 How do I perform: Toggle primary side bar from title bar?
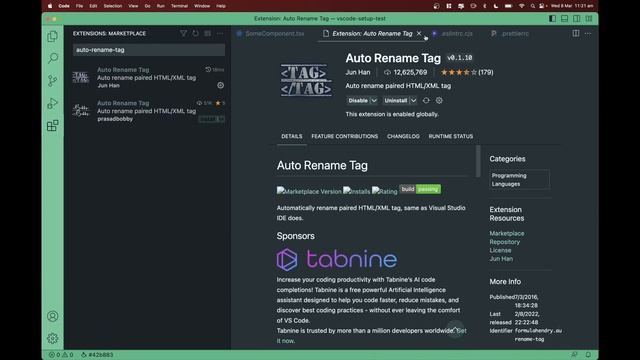[x=552, y=18]
